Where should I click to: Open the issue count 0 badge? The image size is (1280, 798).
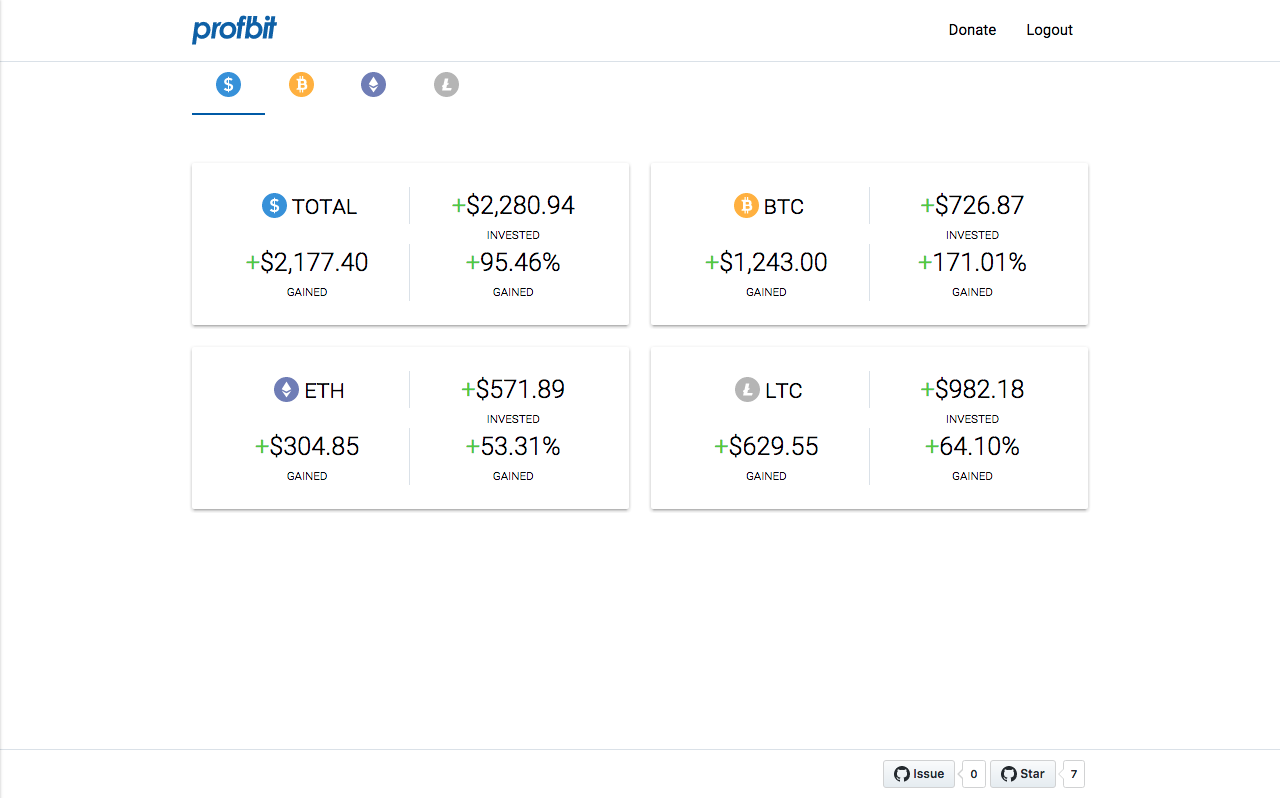point(974,774)
